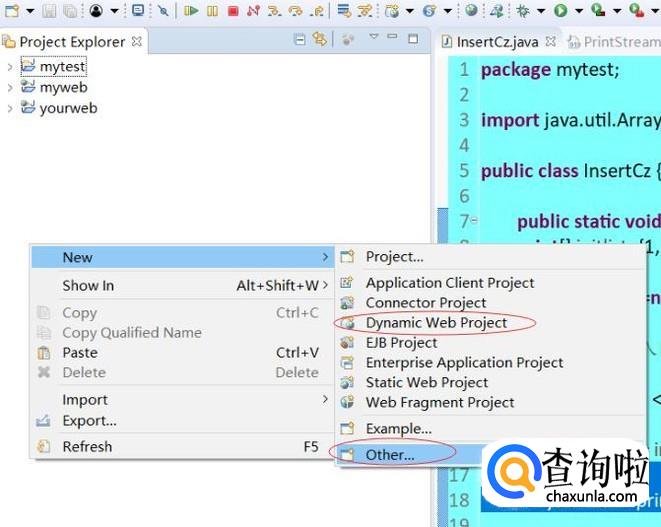Open the Run dropdown arrow
This screenshot has height=527, width=661.
point(579,11)
